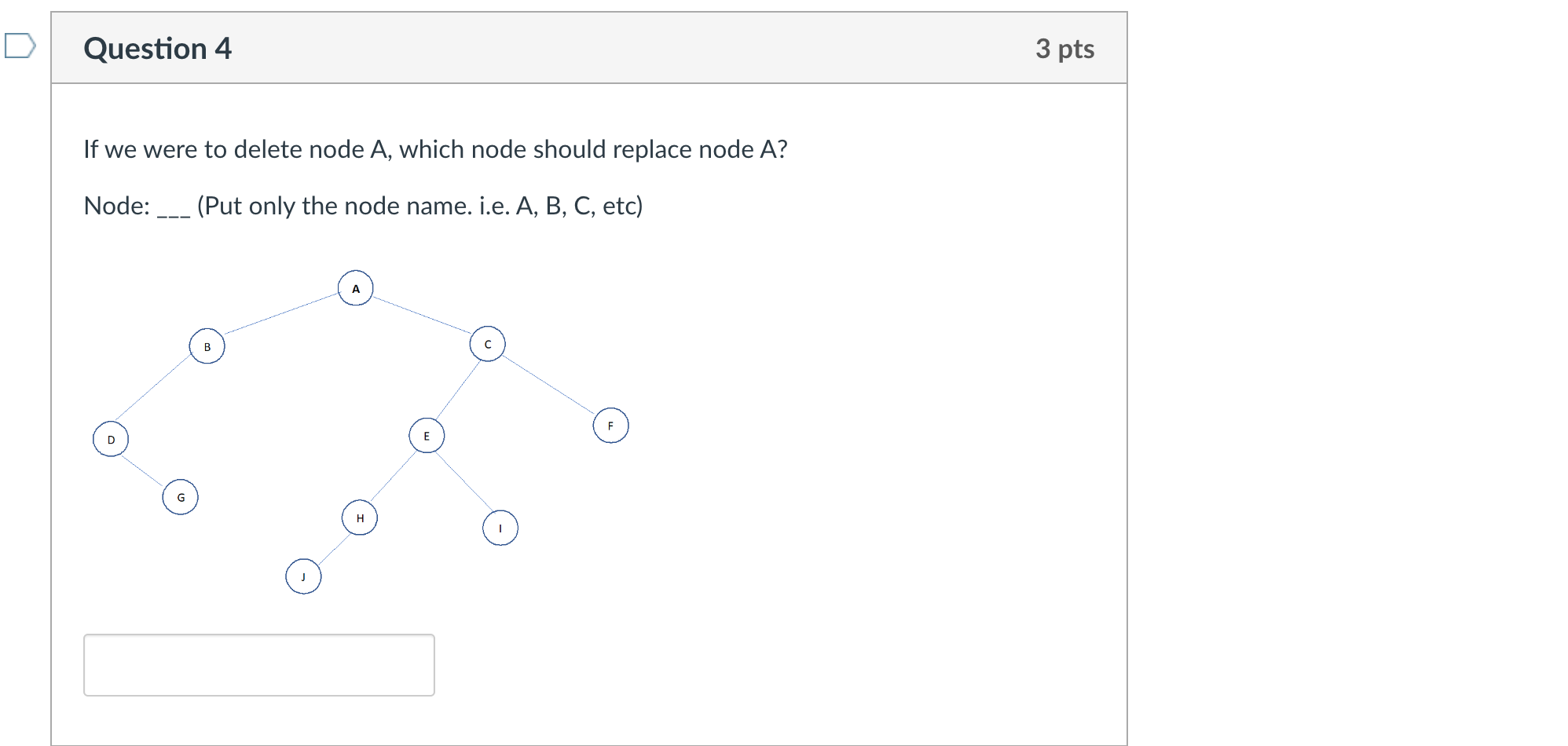Select node I in the tree diagram
This screenshot has height=746, width=1568.
(x=500, y=527)
